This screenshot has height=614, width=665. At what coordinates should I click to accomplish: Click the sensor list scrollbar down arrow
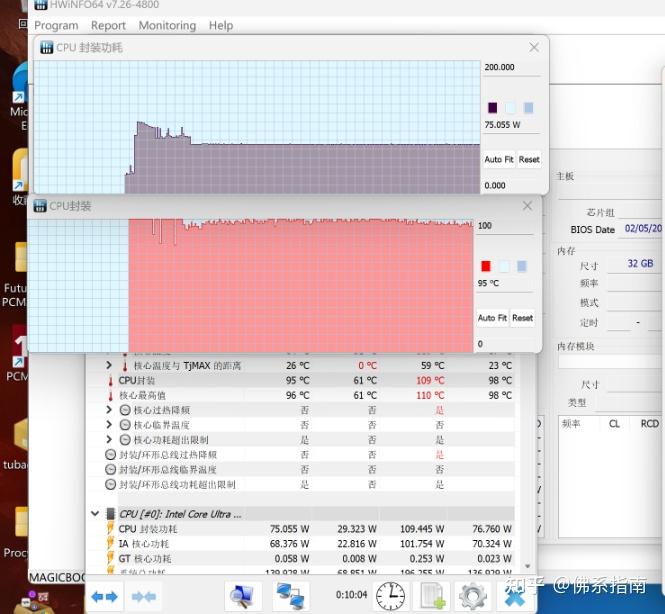pos(528,566)
